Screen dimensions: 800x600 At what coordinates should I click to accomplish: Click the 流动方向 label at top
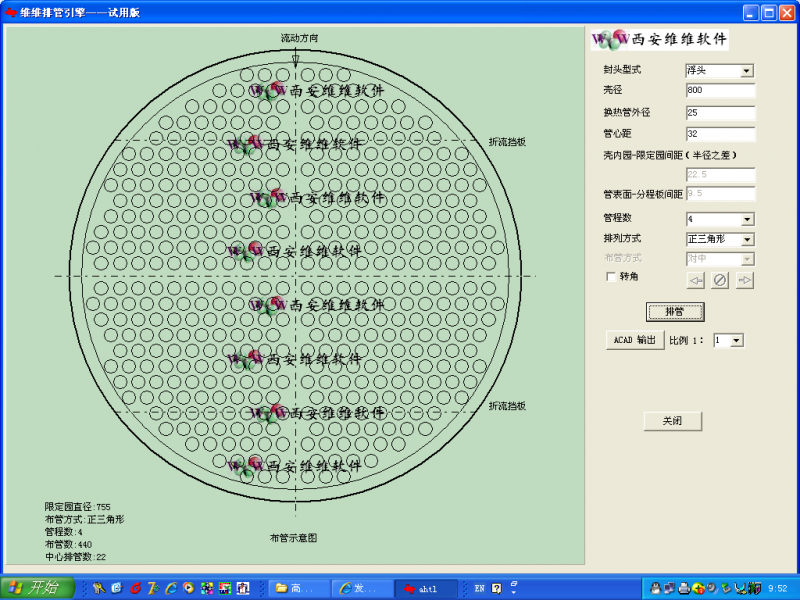click(x=299, y=38)
